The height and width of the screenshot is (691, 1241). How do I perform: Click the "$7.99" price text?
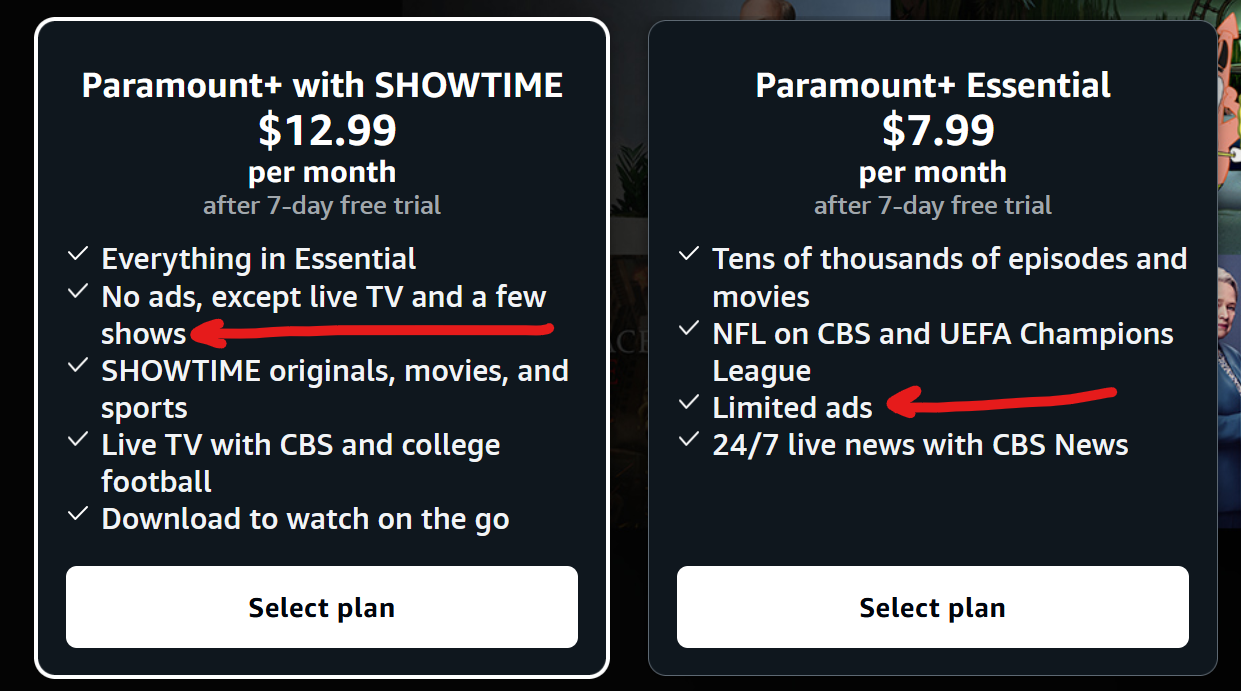tap(932, 131)
